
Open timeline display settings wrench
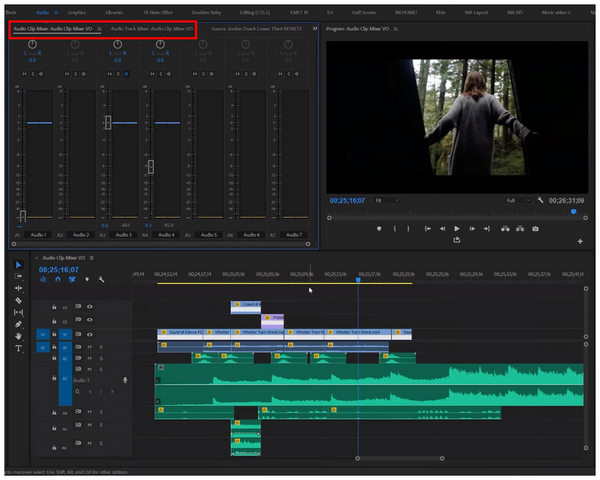[101, 279]
